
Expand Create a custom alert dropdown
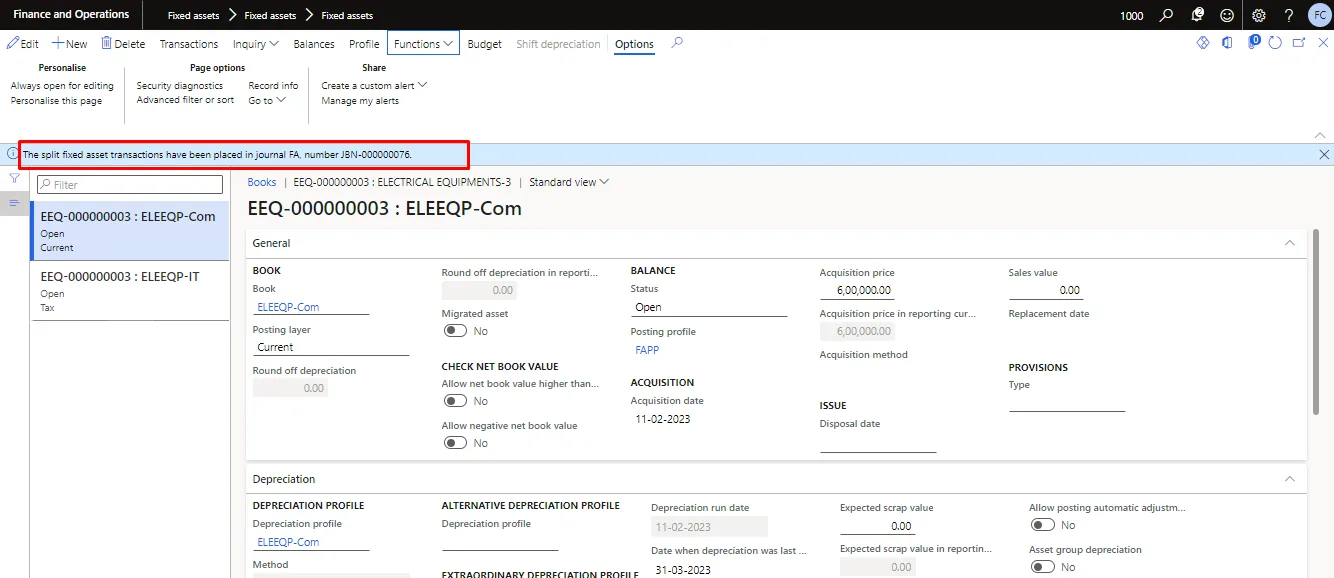[x=374, y=86]
